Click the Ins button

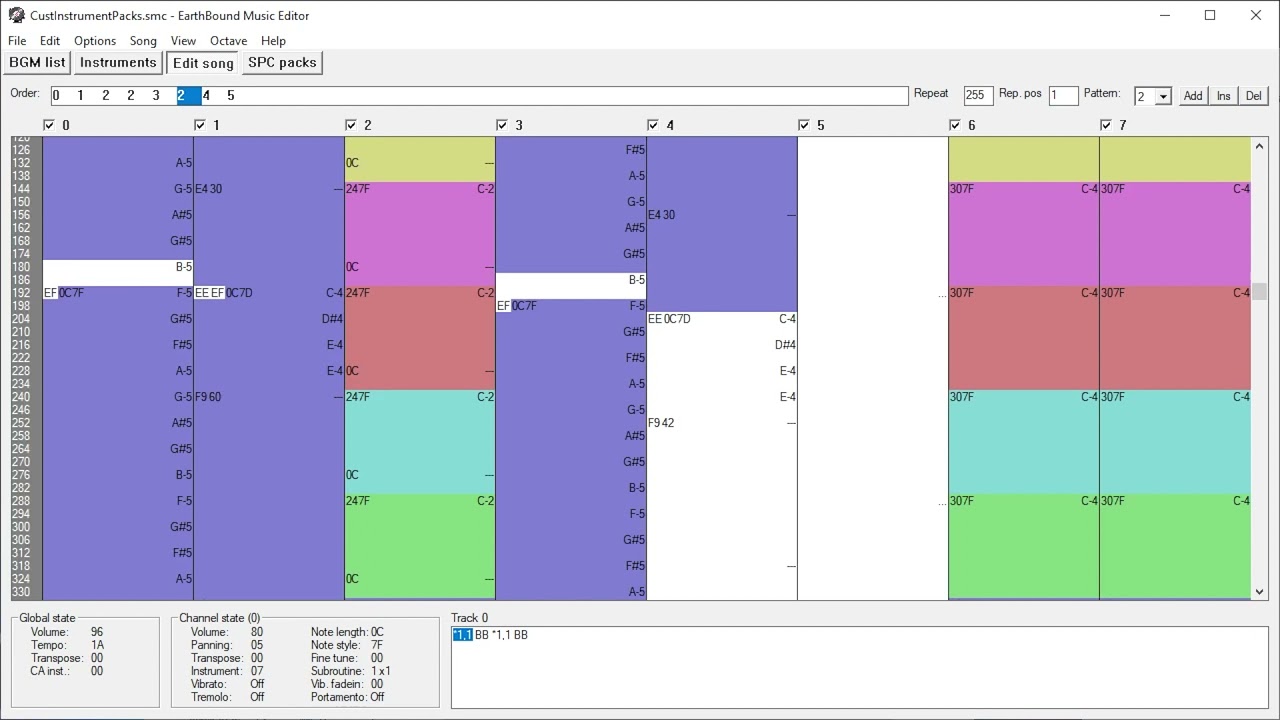1223,96
